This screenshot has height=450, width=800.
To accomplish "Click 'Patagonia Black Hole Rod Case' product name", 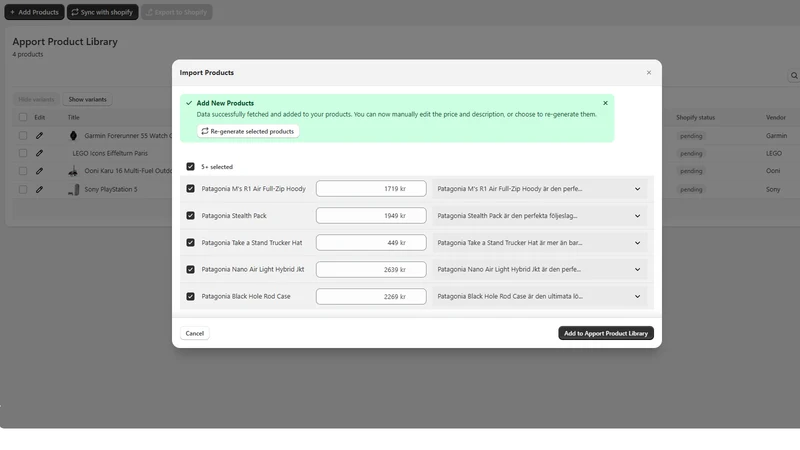I will click(245, 296).
